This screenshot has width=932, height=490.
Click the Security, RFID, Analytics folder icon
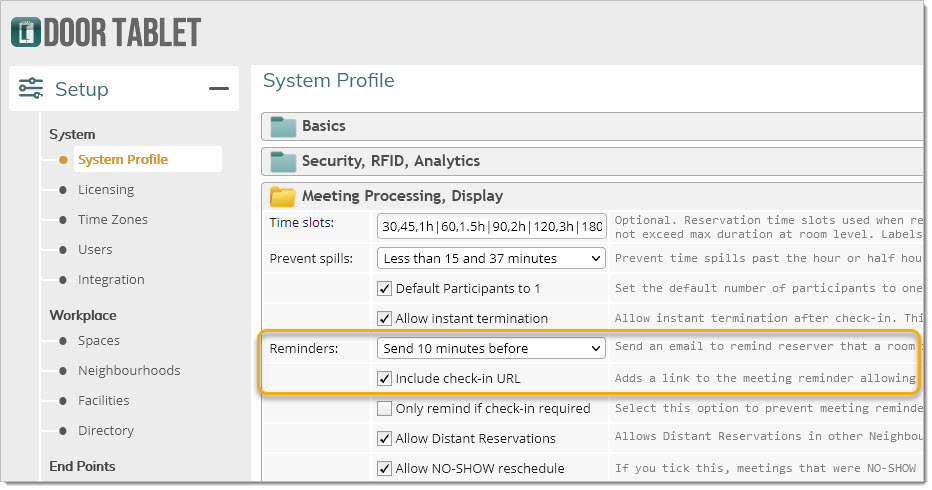(x=283, y=161)
